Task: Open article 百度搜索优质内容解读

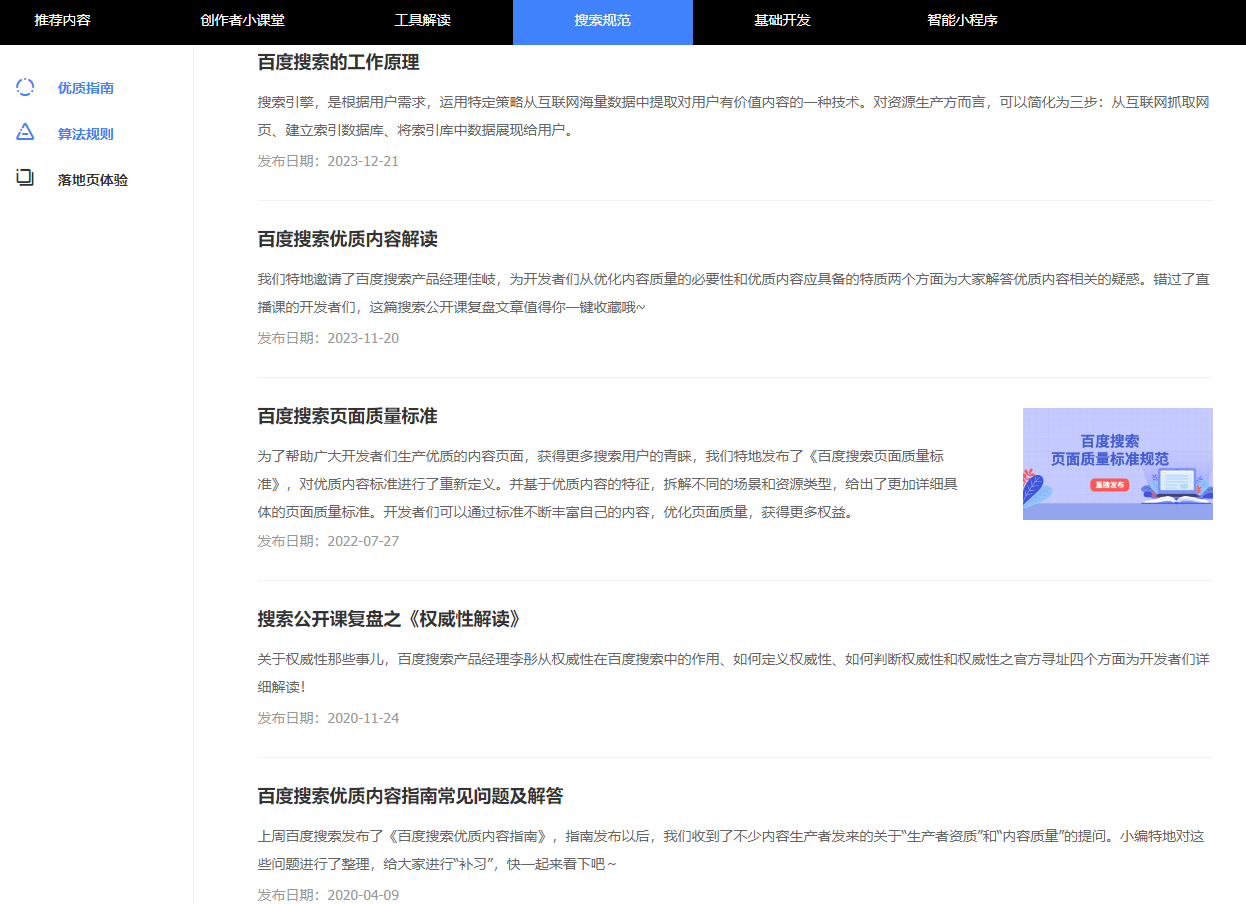Action: coord(347,239)
